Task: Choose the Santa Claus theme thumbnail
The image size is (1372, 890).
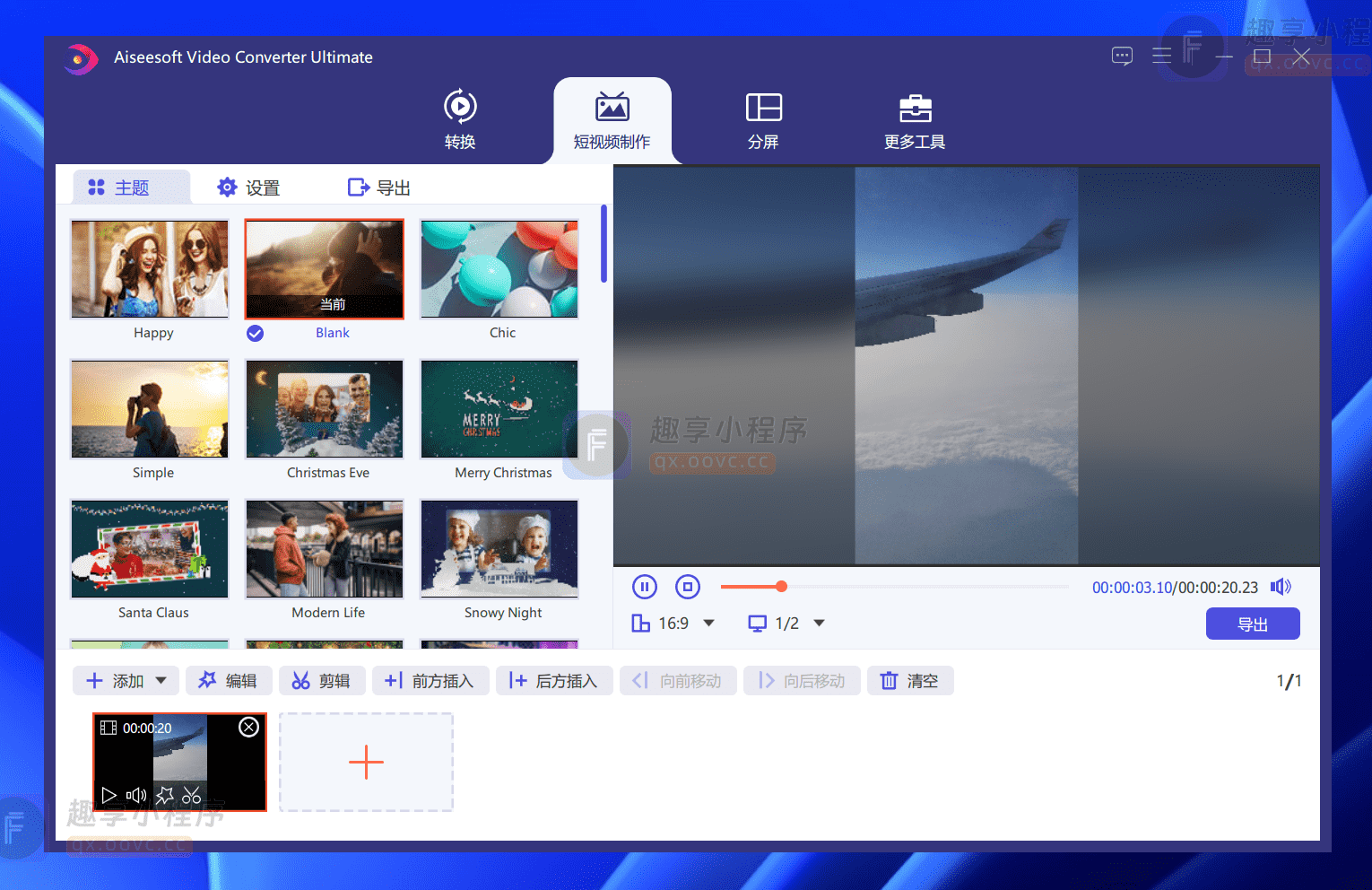Action: tap(150, 549)
